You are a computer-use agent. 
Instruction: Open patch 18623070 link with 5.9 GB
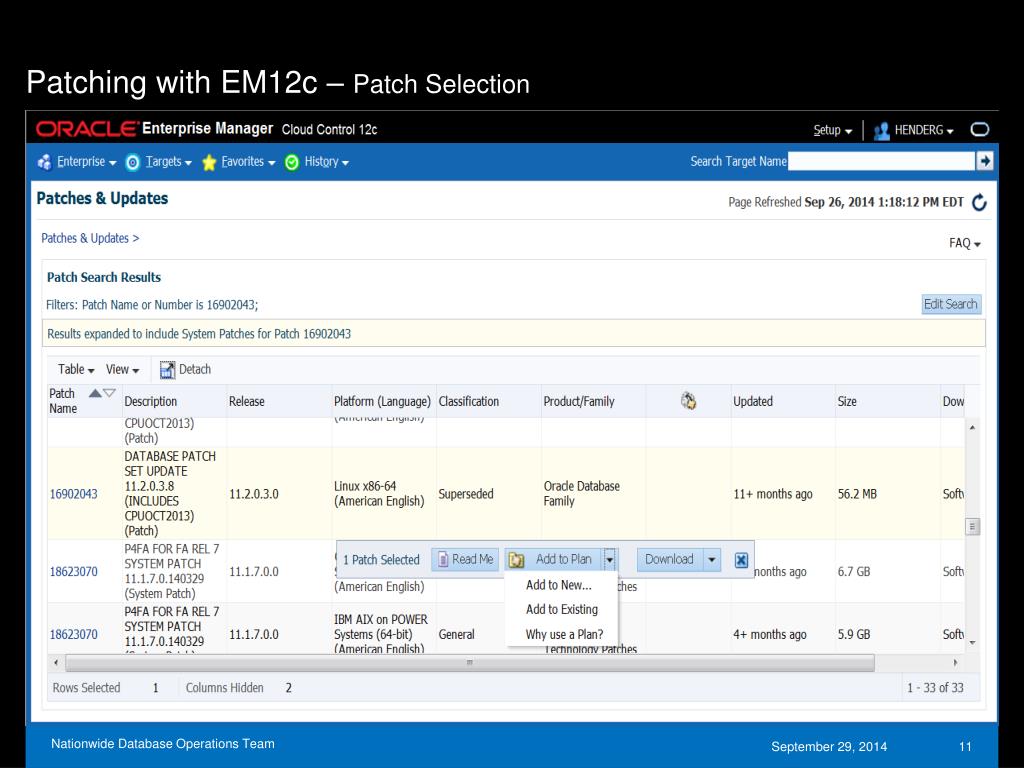tap(74, 635)
